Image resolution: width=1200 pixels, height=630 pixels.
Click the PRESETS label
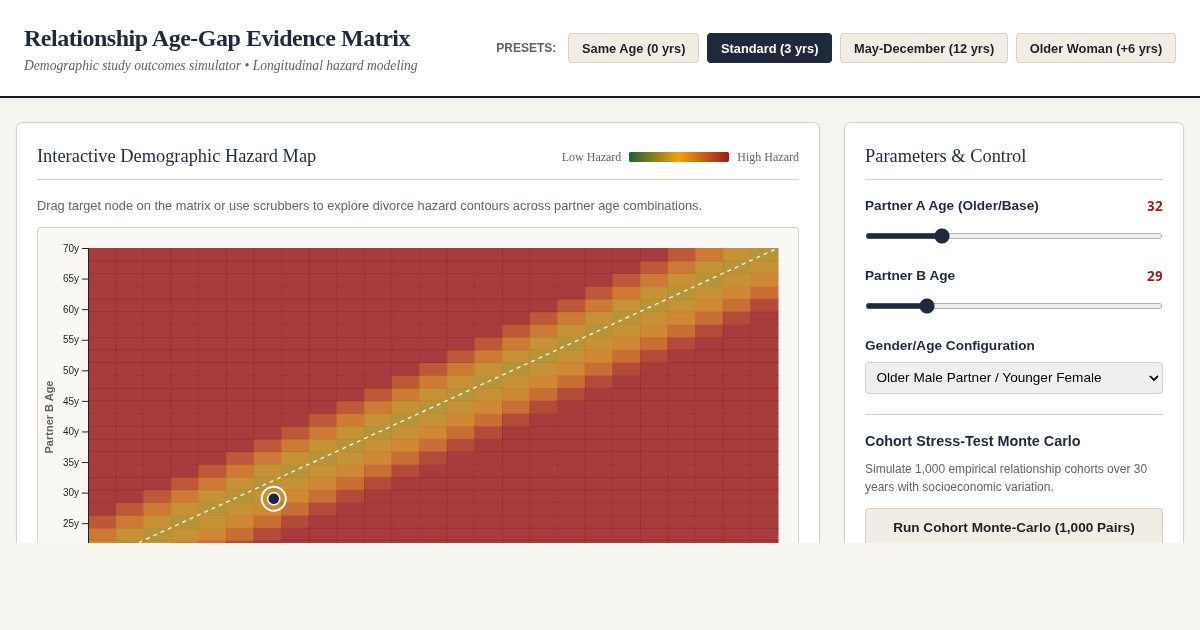[x=526, y=48]
